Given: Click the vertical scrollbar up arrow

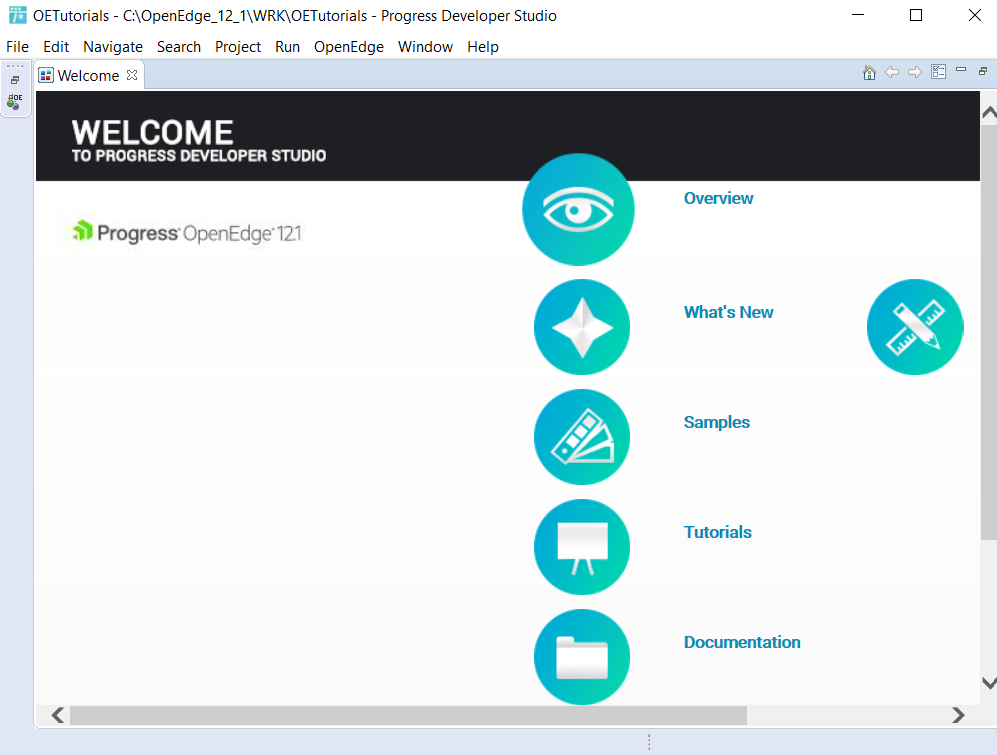Looking at the screenshot, I should (989, 113).
